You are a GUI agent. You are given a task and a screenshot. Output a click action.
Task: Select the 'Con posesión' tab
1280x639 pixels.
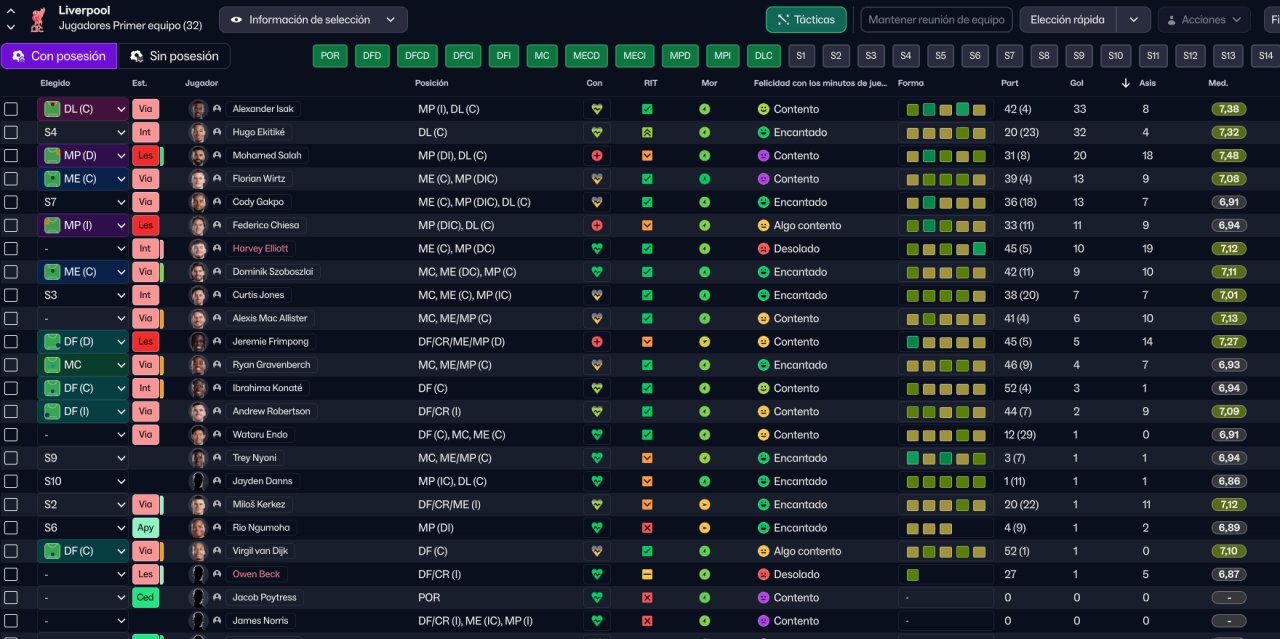tap(58, 56)
